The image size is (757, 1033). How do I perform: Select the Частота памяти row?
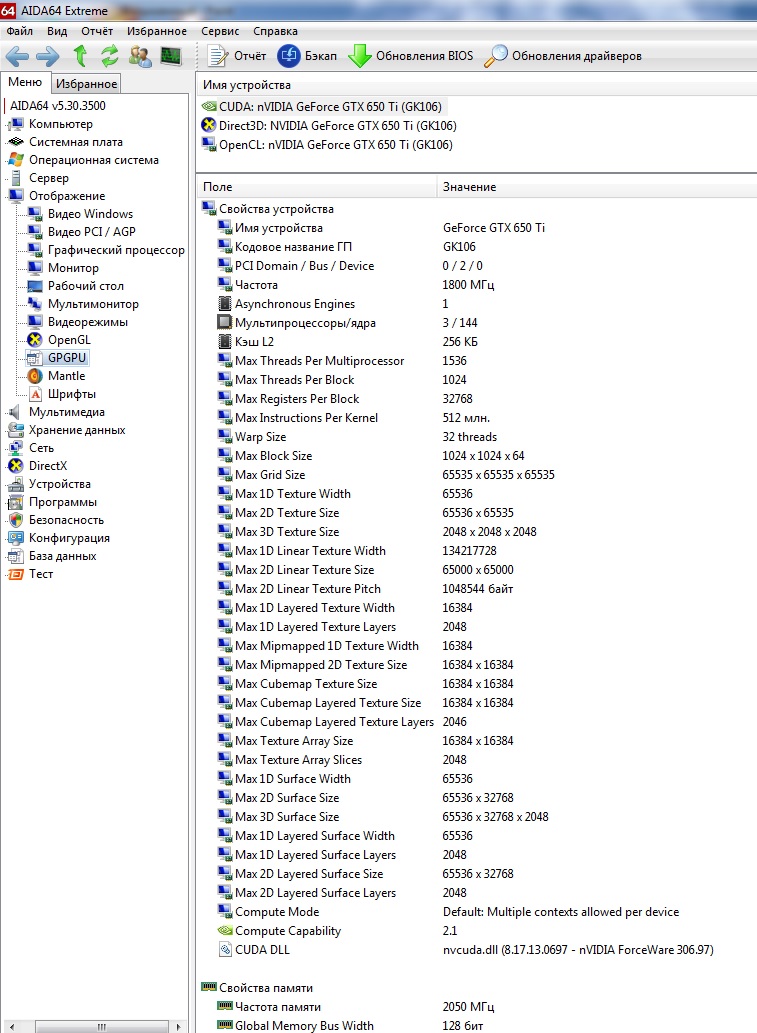pos(277,1007)
